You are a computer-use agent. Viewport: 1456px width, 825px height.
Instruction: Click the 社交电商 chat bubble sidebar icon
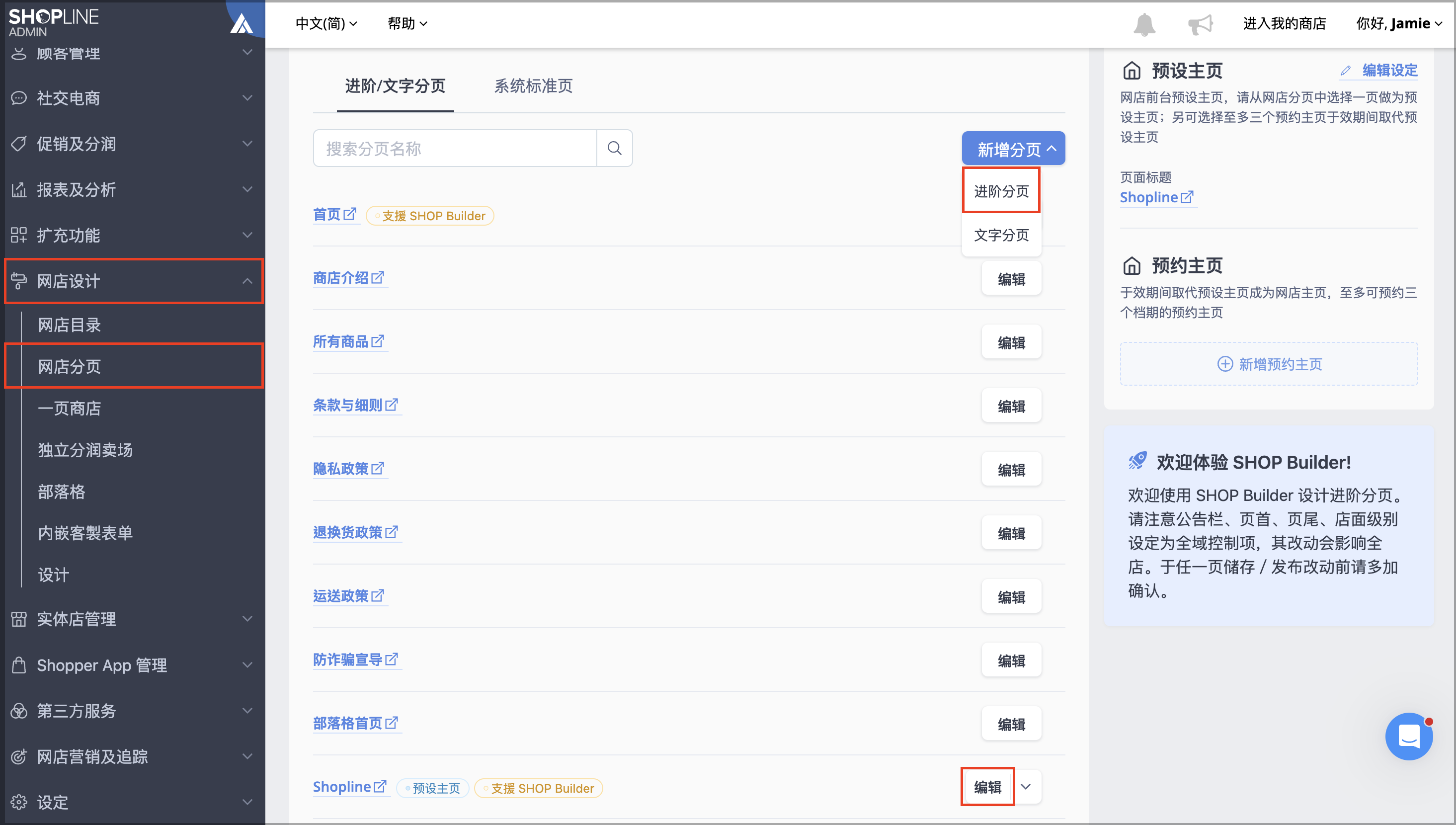19,98
